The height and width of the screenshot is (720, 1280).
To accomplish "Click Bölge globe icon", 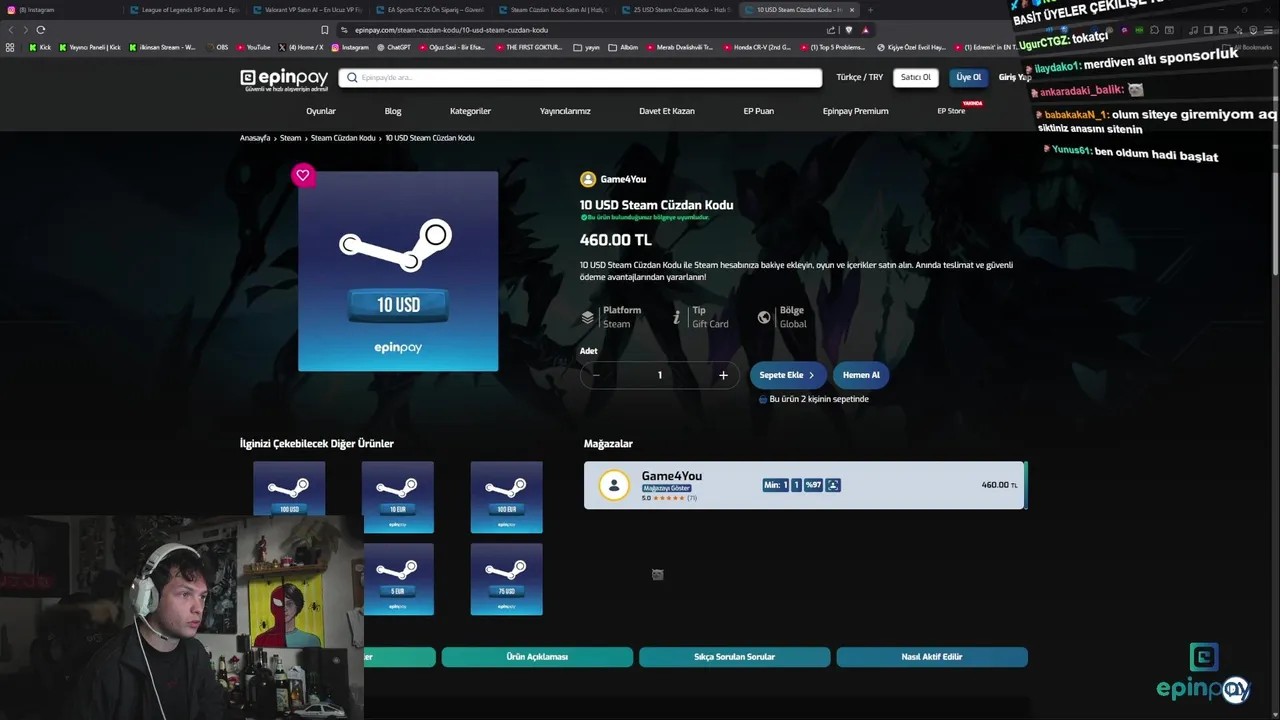I will 764,317.
